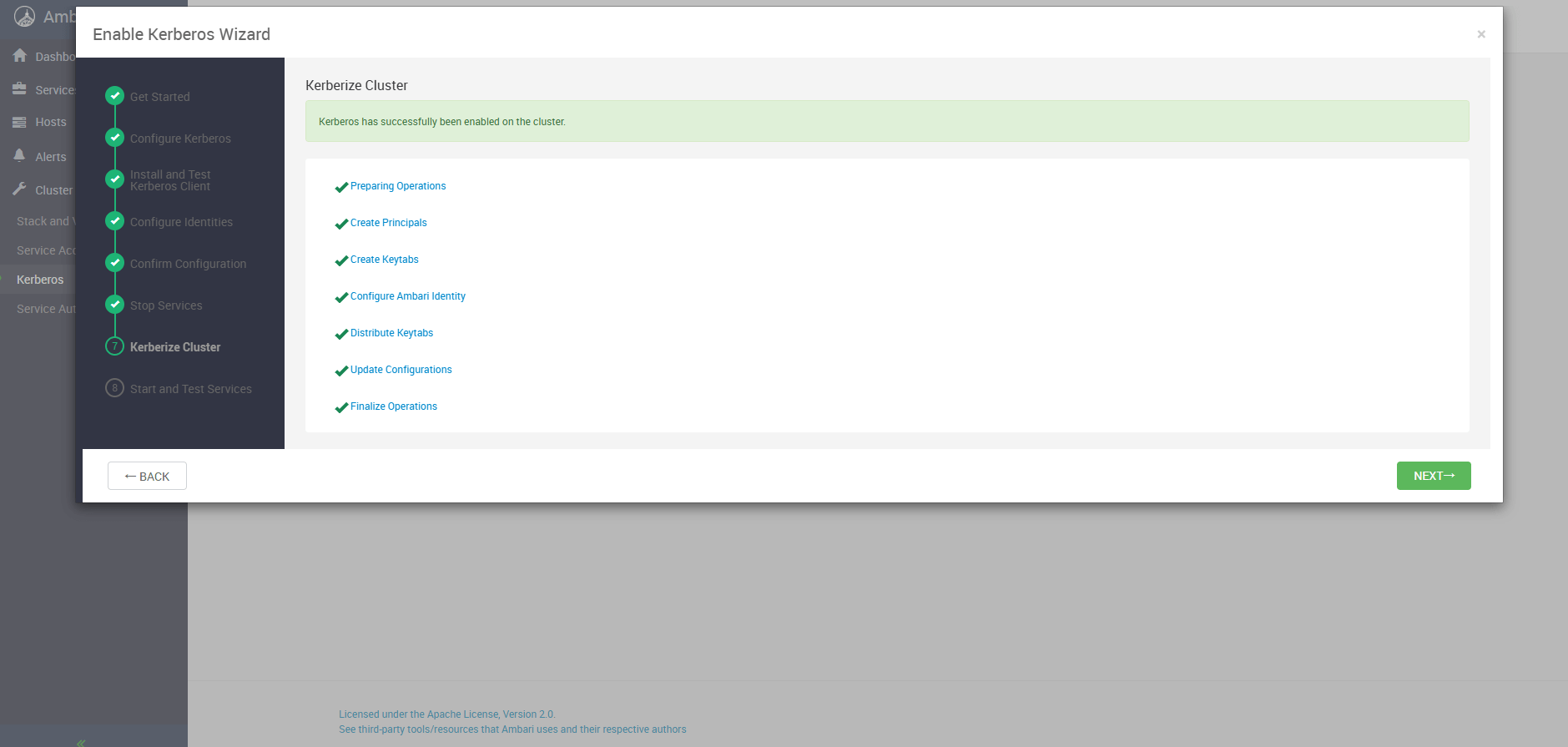Click the Confirm Configuration step check icon
This screenshot has height=747, width=1568.
pyautogui.click(x=115, y=263)
